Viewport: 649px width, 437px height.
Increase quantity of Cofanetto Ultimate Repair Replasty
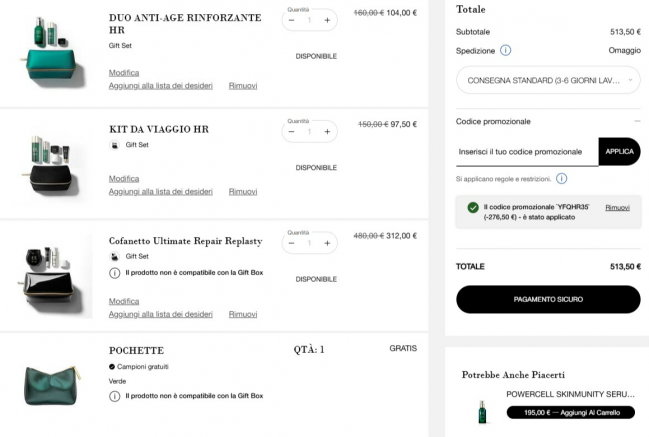pos(327,243)
